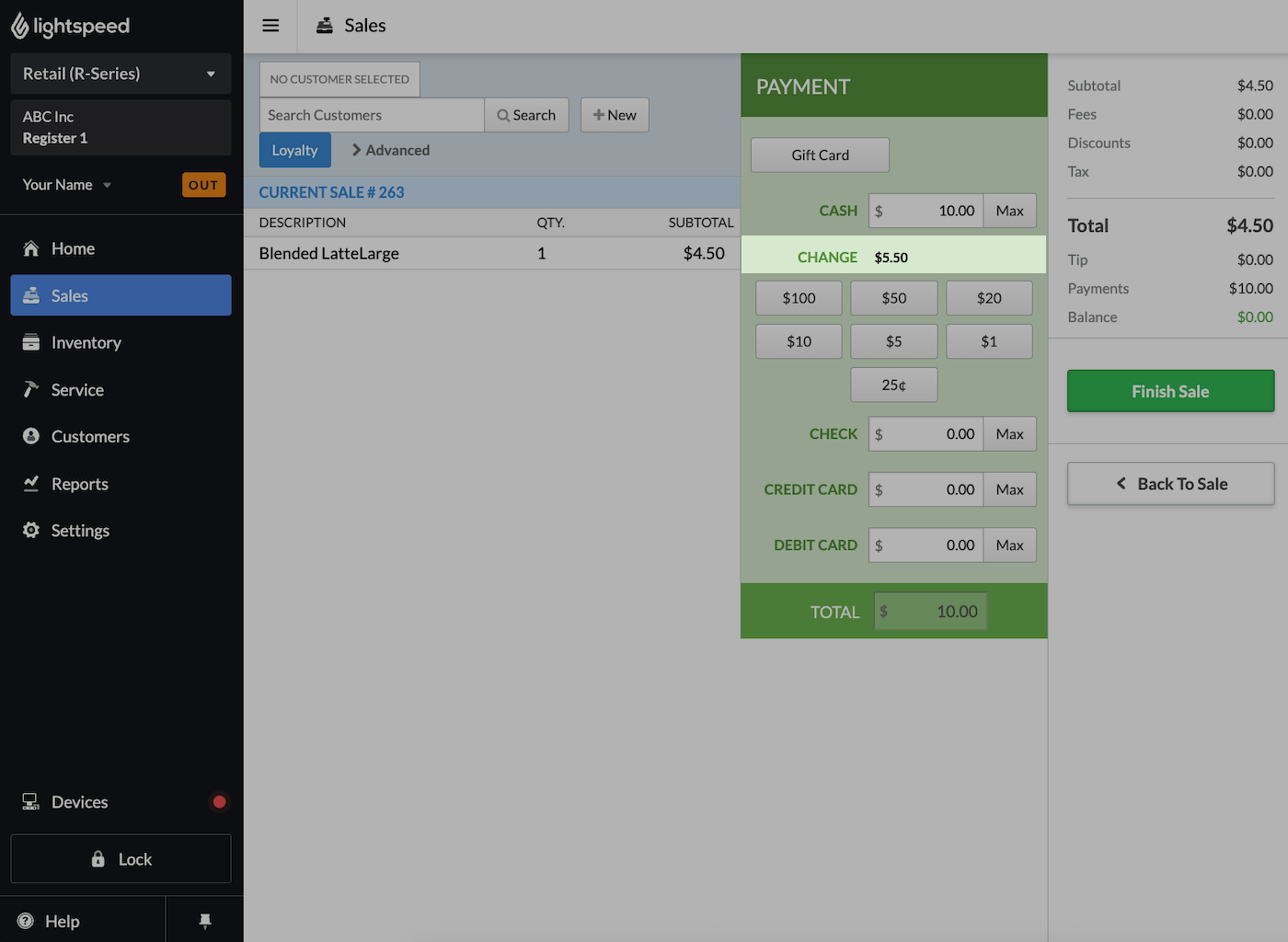Click the pin sidebar icon

[x=205, y=921]
